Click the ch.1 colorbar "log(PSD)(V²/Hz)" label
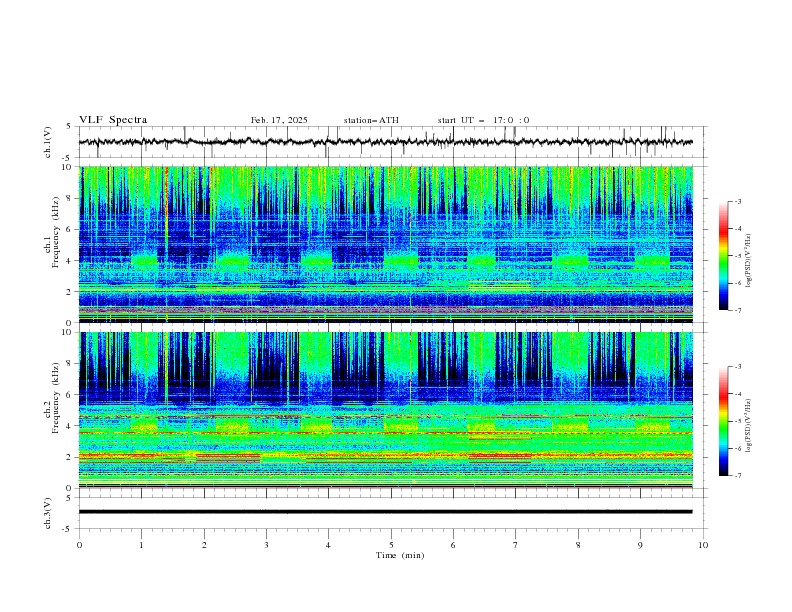This screenshot has height=612, width=792. [x=749, y=261]
